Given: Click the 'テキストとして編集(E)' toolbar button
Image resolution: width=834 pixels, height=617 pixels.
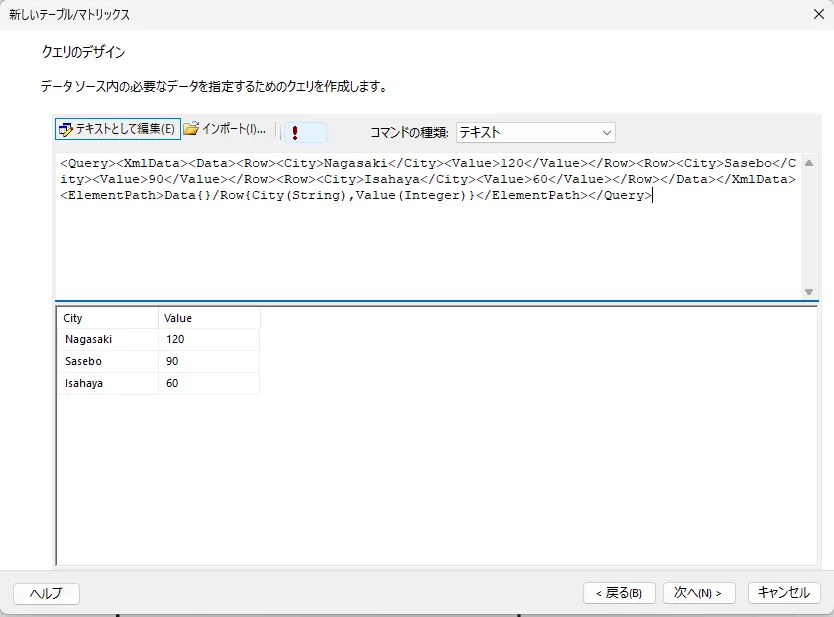Looking at the screenshot, I should [x=118, y=129].
